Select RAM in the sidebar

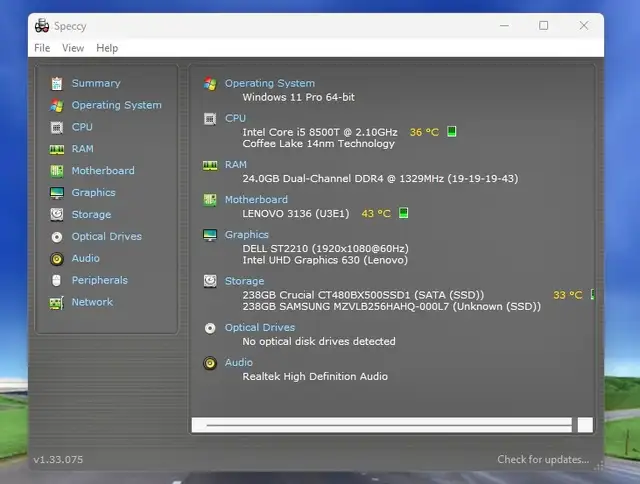pyautogui.click(x=82, y=149)
